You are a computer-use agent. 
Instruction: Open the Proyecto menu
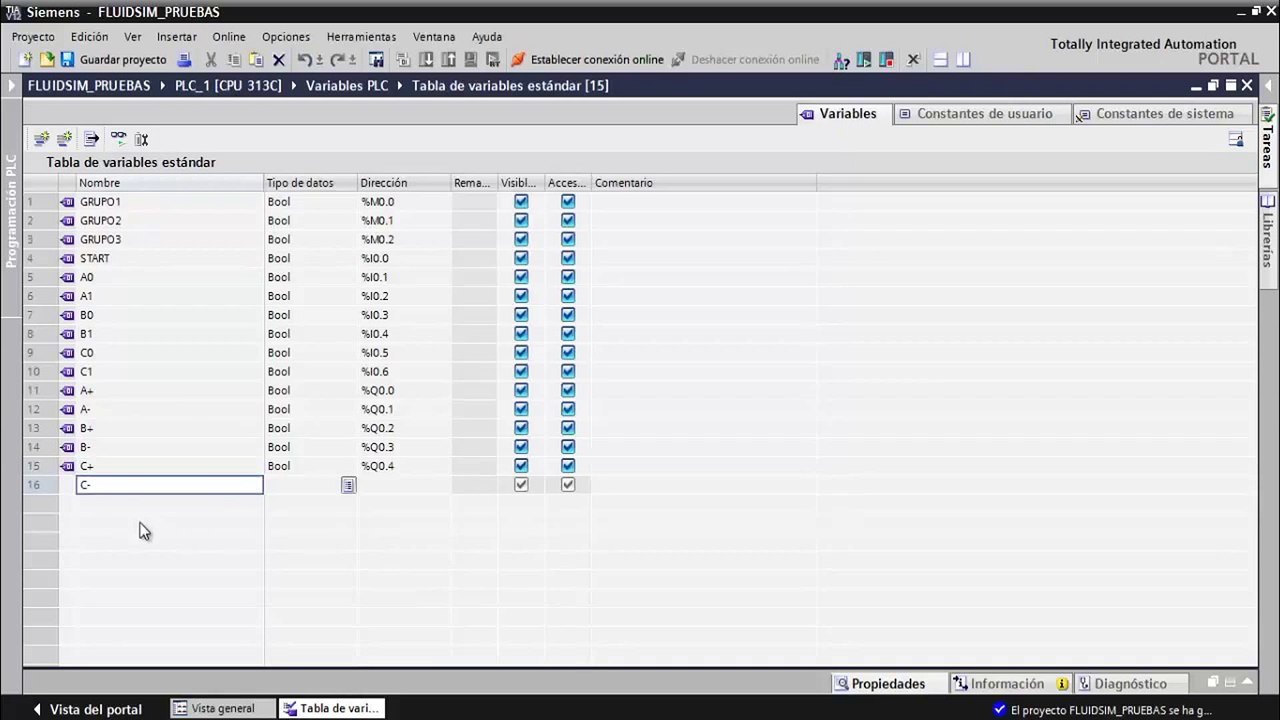[33, 37]
